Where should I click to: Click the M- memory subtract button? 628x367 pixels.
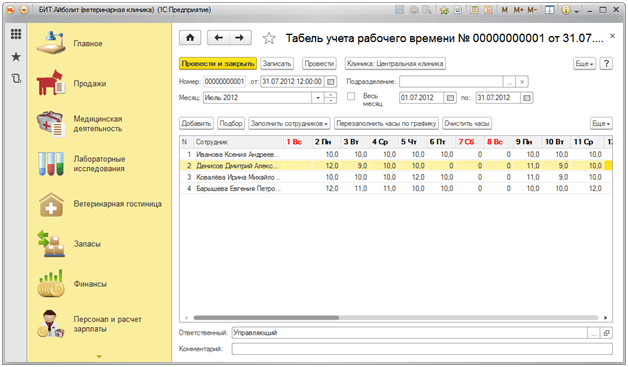[532, 10]
